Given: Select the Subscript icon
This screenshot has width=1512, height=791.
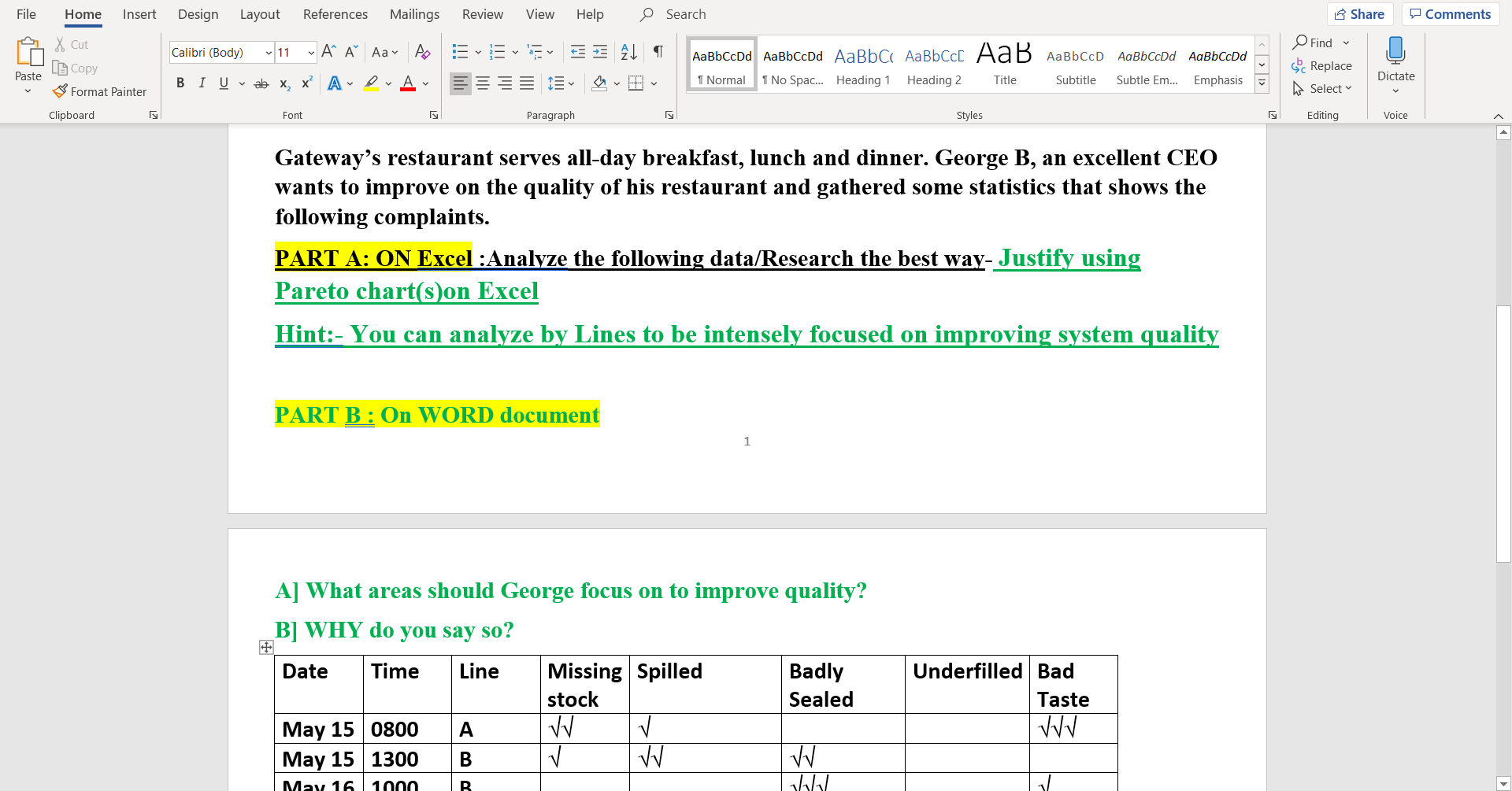Looking at the screenshot, I should click(x=283, y=83).
